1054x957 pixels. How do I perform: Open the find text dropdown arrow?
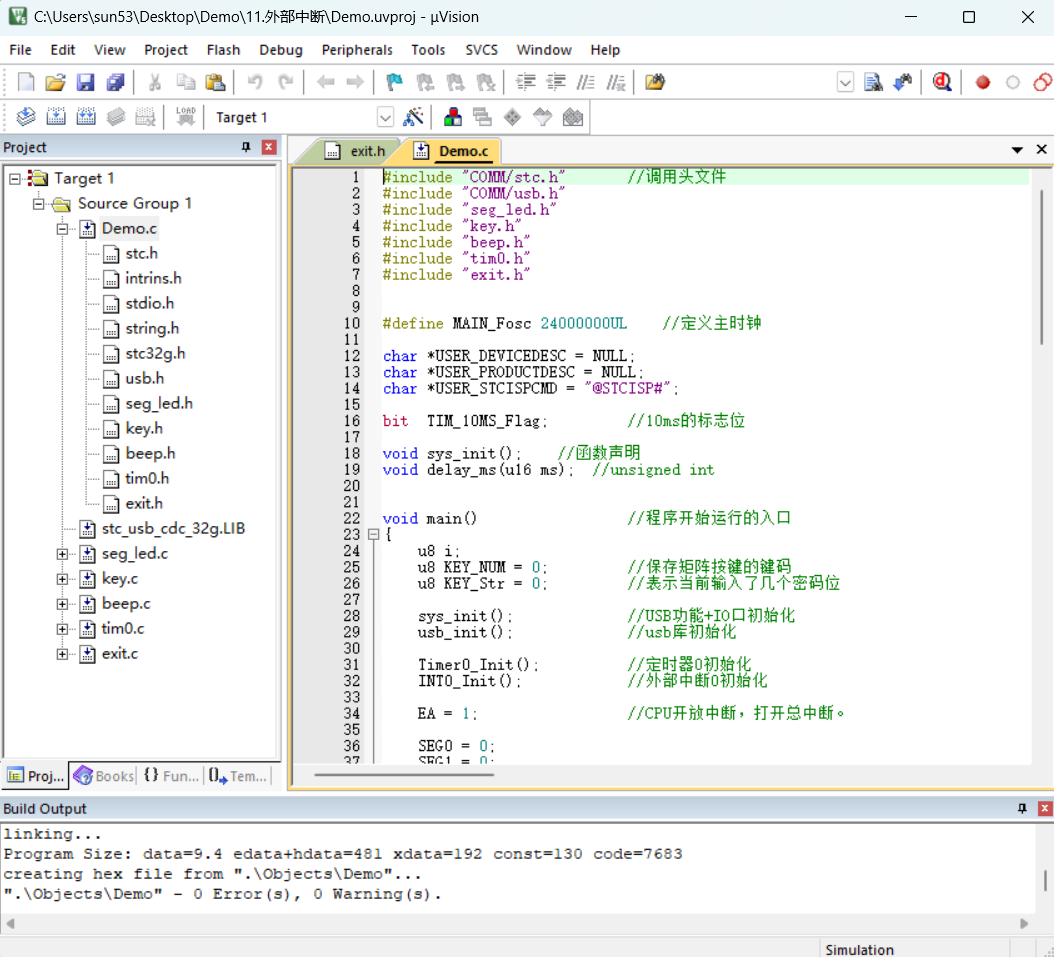pyautogui.click(x=845, y=82)
